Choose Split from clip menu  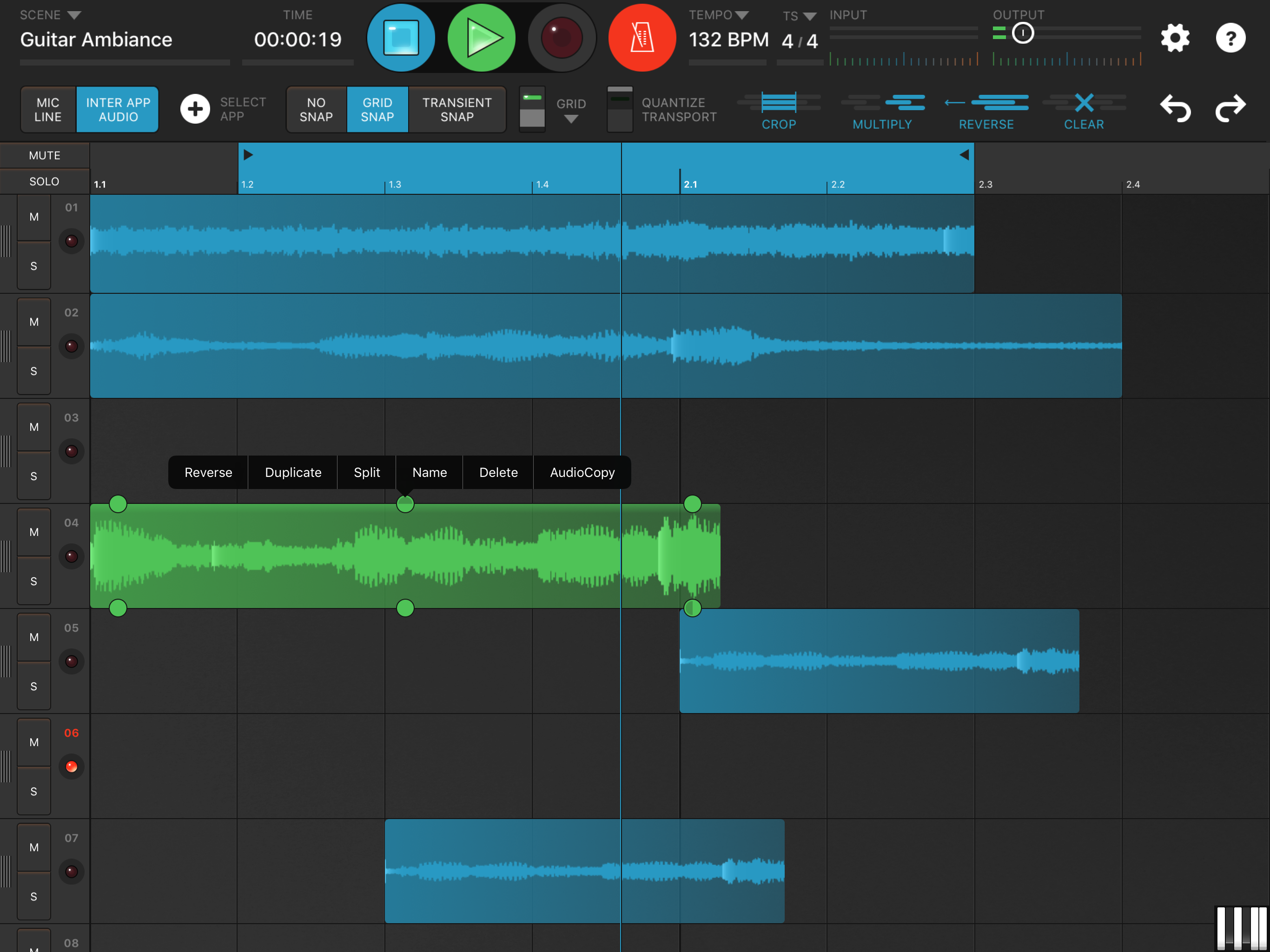tap(366, 472)
